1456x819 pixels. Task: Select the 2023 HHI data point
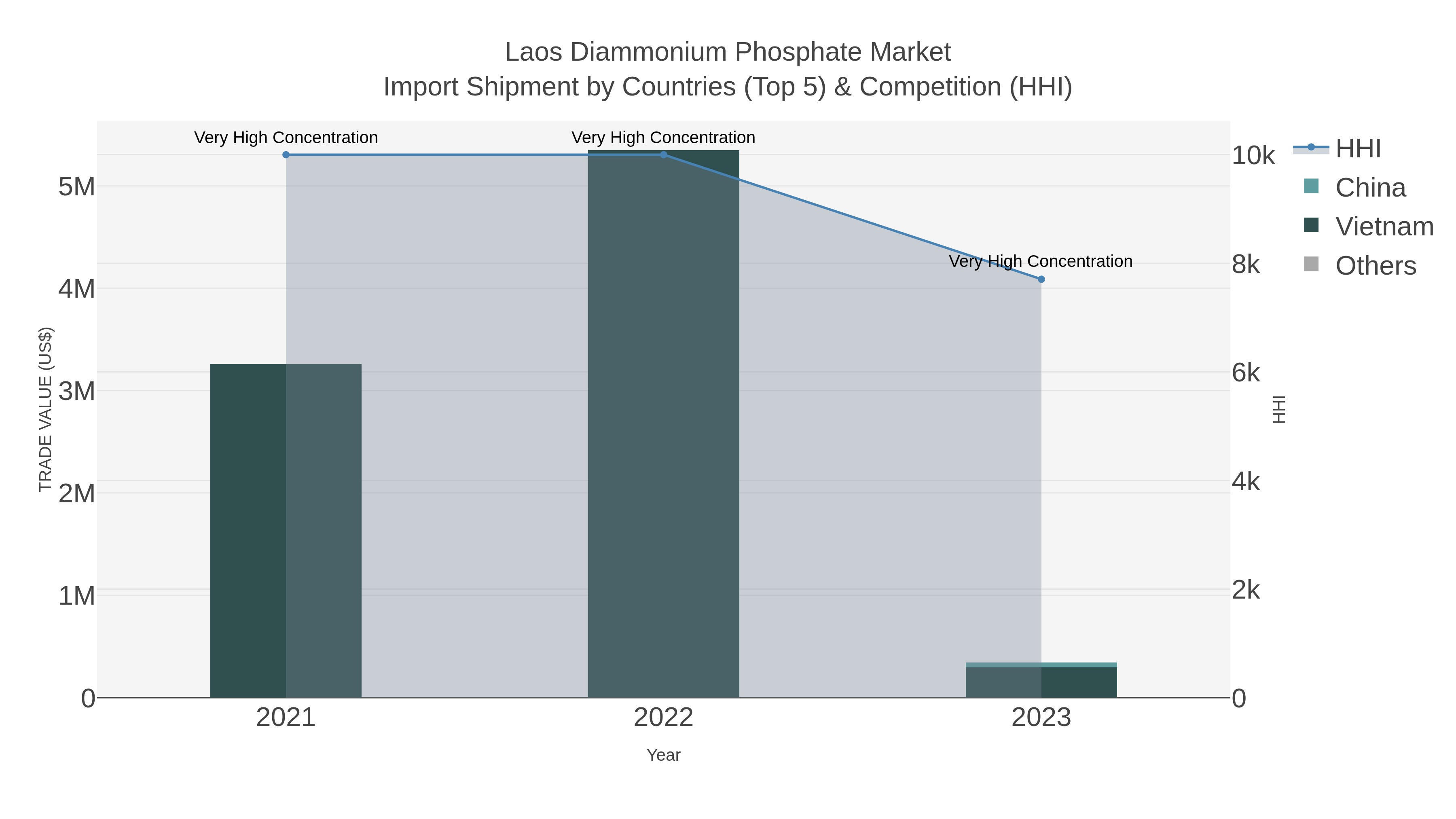click(x=1041, y=279)
